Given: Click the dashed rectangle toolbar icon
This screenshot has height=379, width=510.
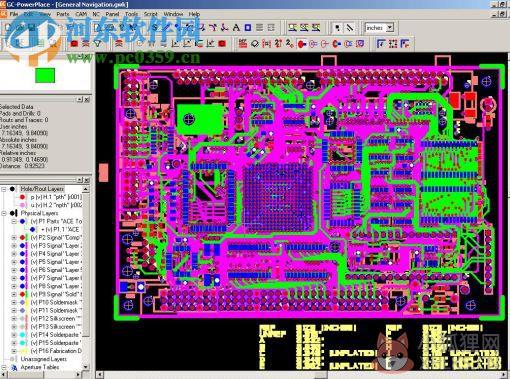Looking at the screenshot, I should pyautogui.click(x=271, y=27).
